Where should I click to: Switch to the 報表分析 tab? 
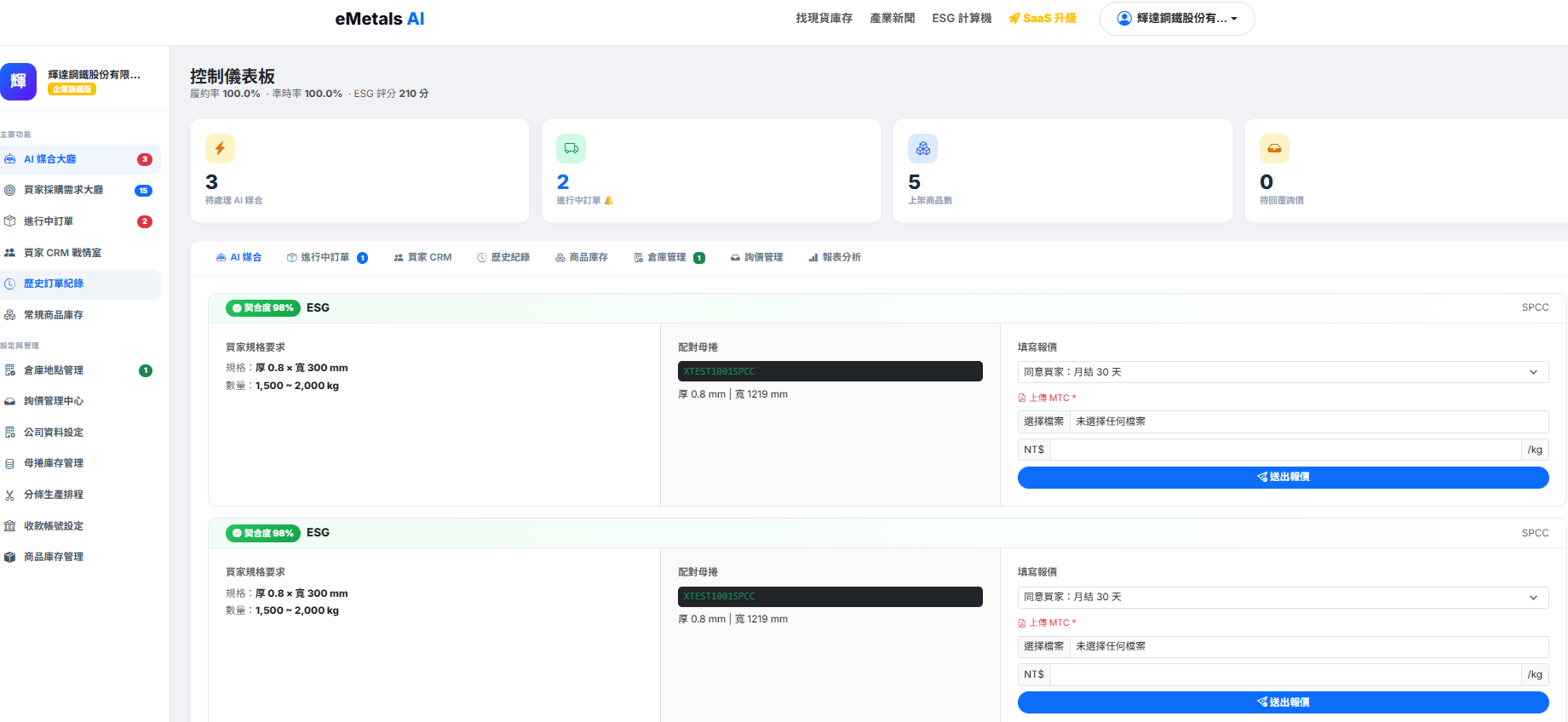[x=835, y=257]
